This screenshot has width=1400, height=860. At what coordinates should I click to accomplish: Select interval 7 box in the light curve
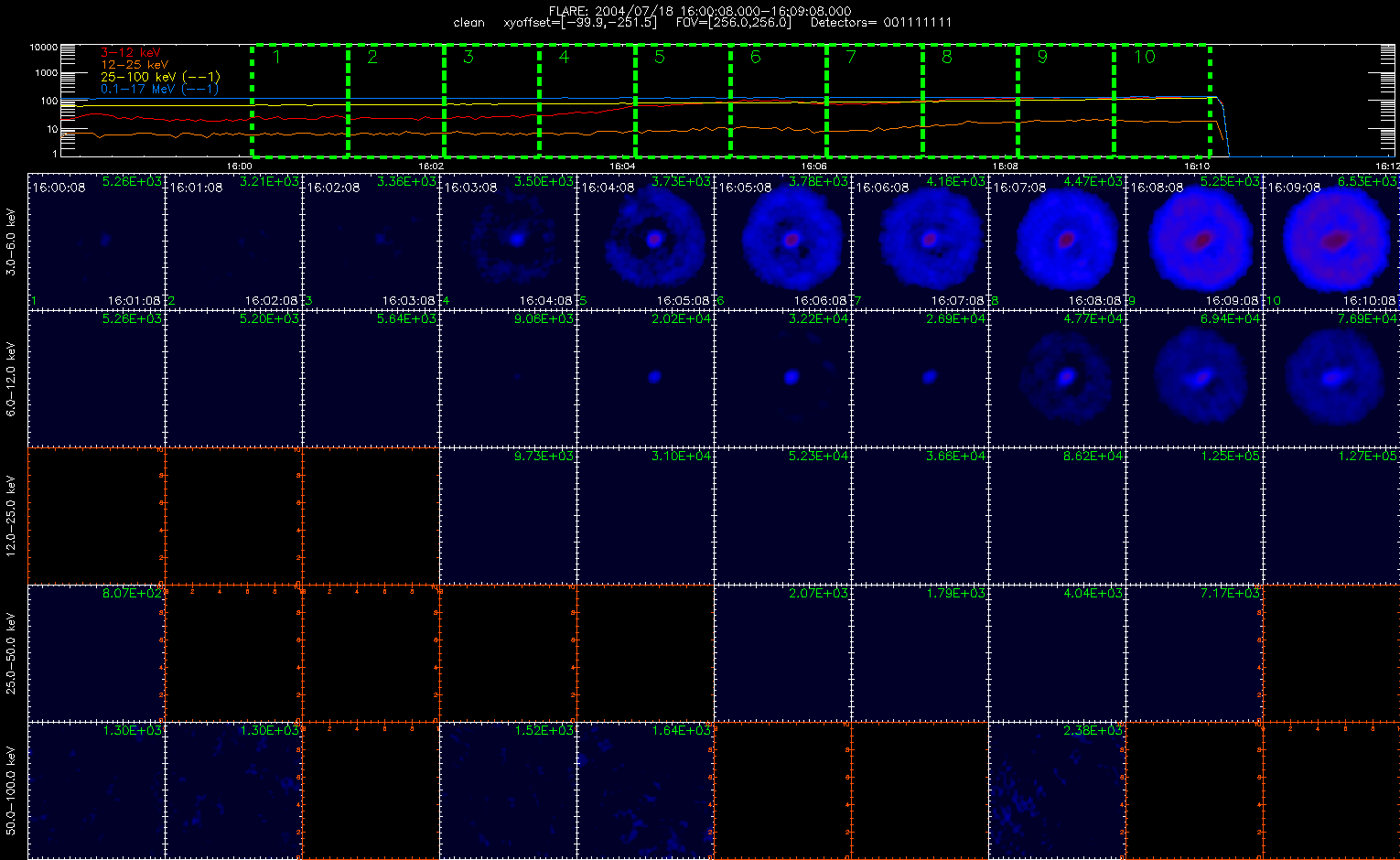[x=874, y=101]
